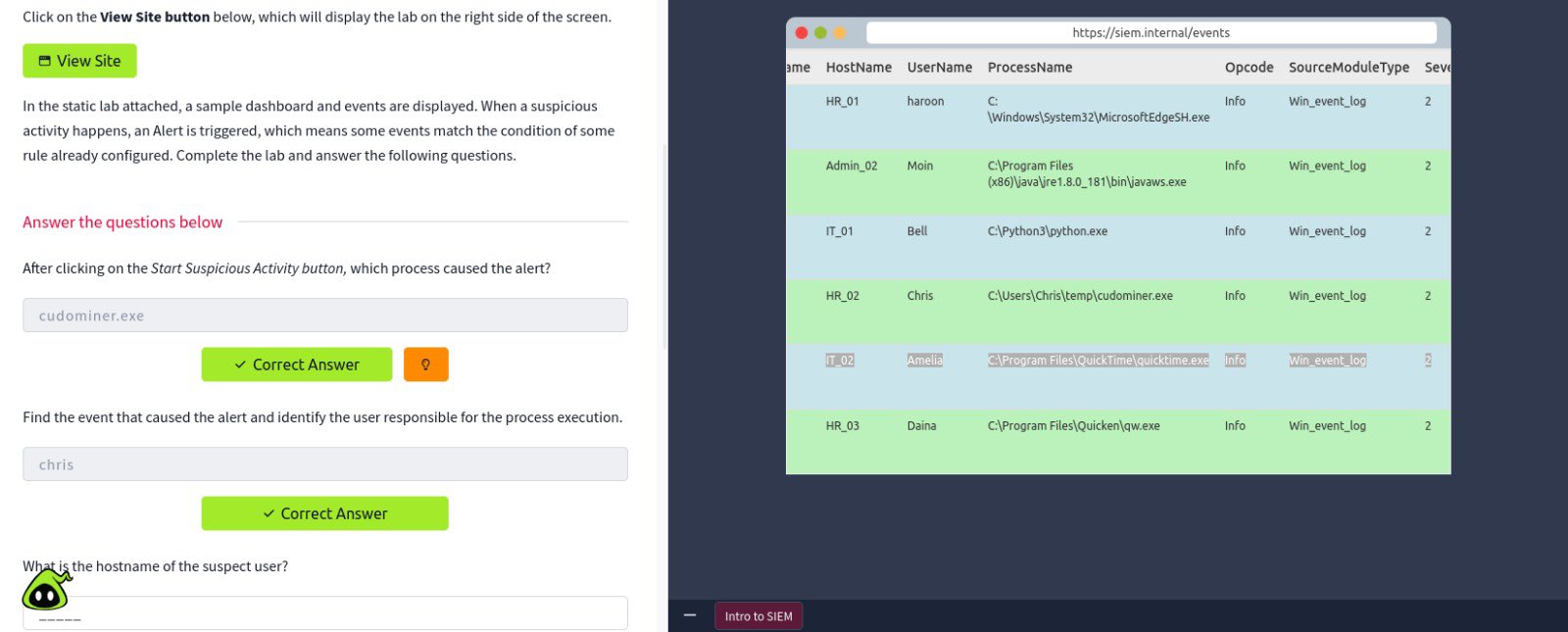Select the HostName column header
1568x632 pixels.
click(858, 68)
